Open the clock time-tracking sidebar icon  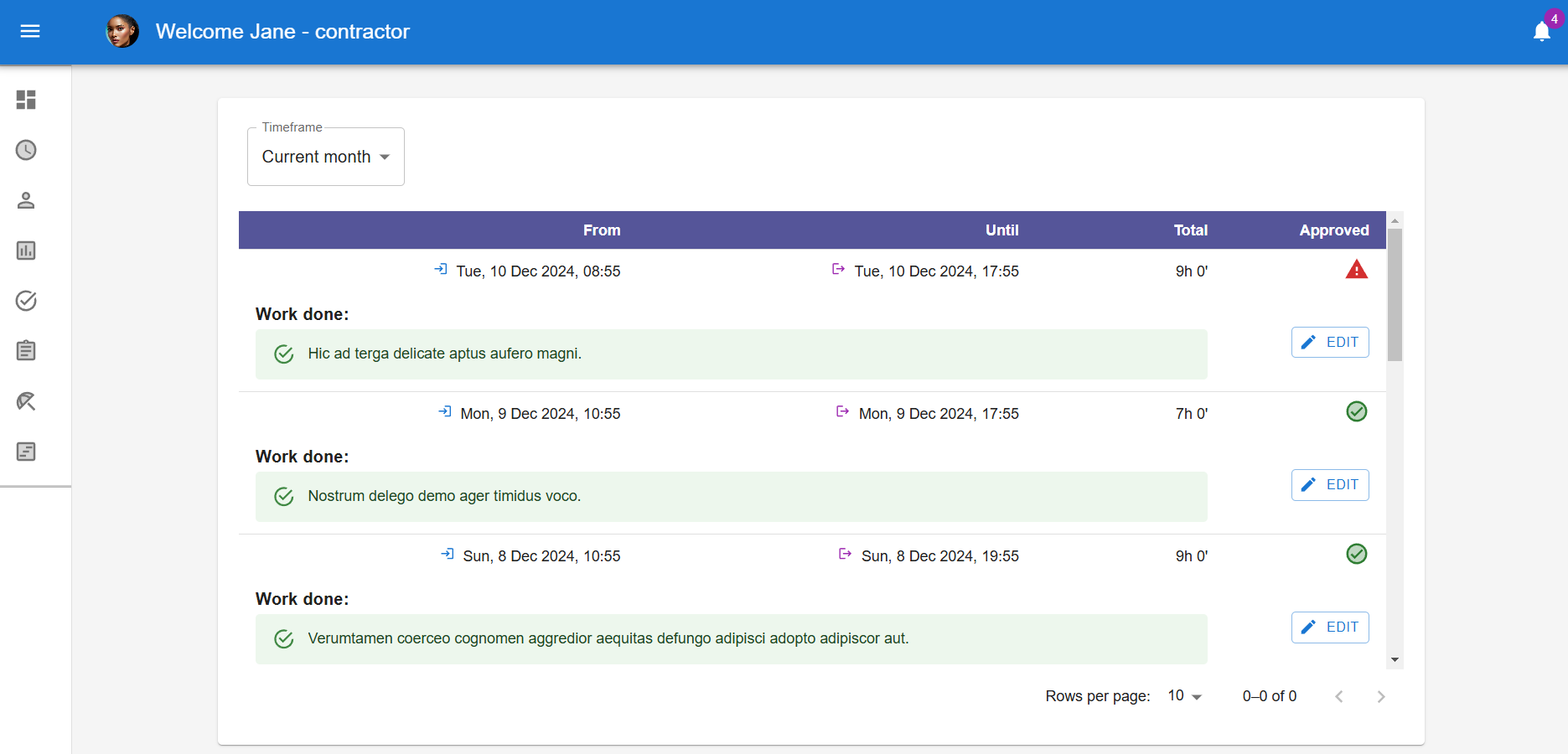coord(26,150)
